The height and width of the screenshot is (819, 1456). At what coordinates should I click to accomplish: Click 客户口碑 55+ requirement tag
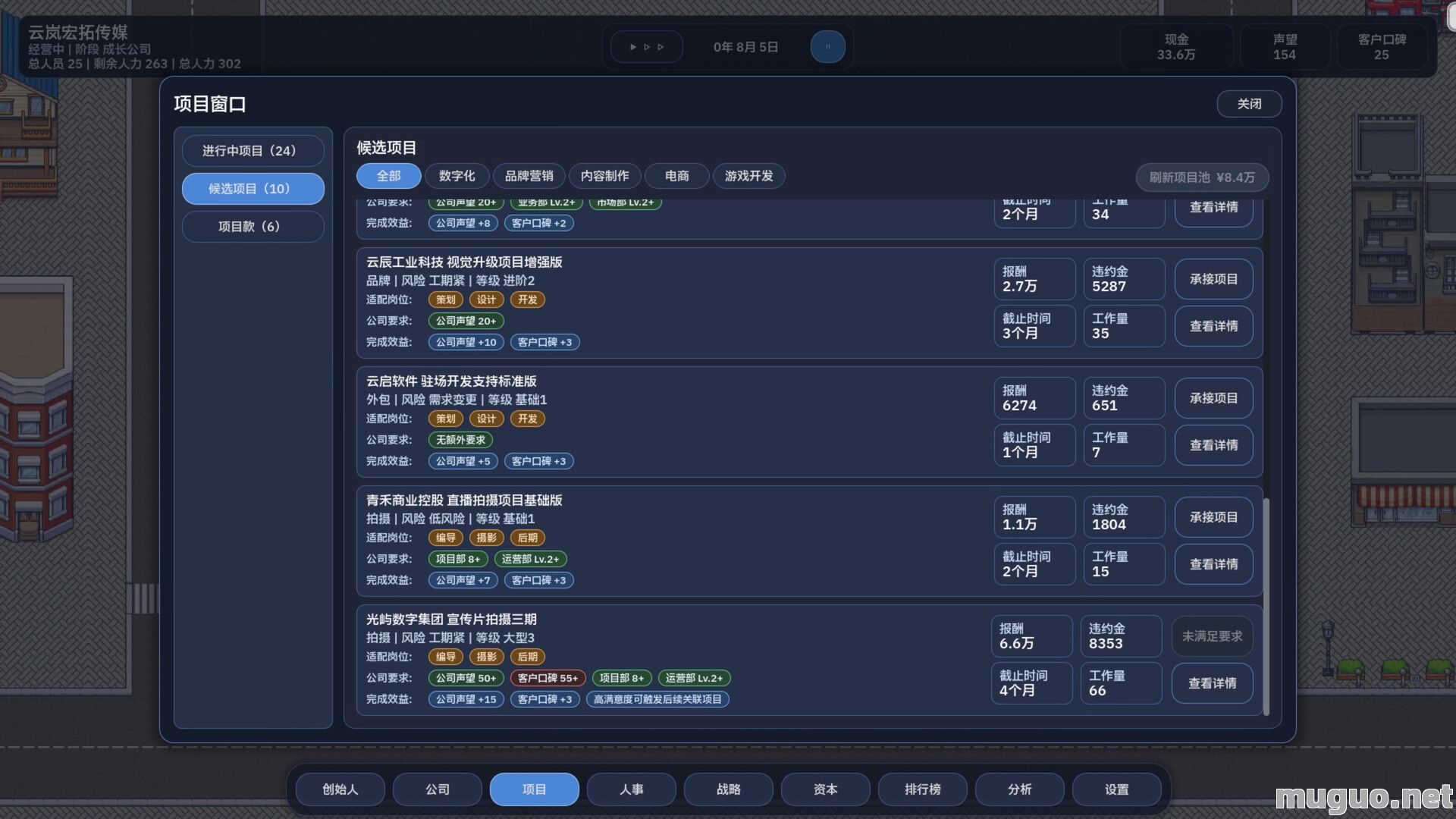[x=548, y=678]
